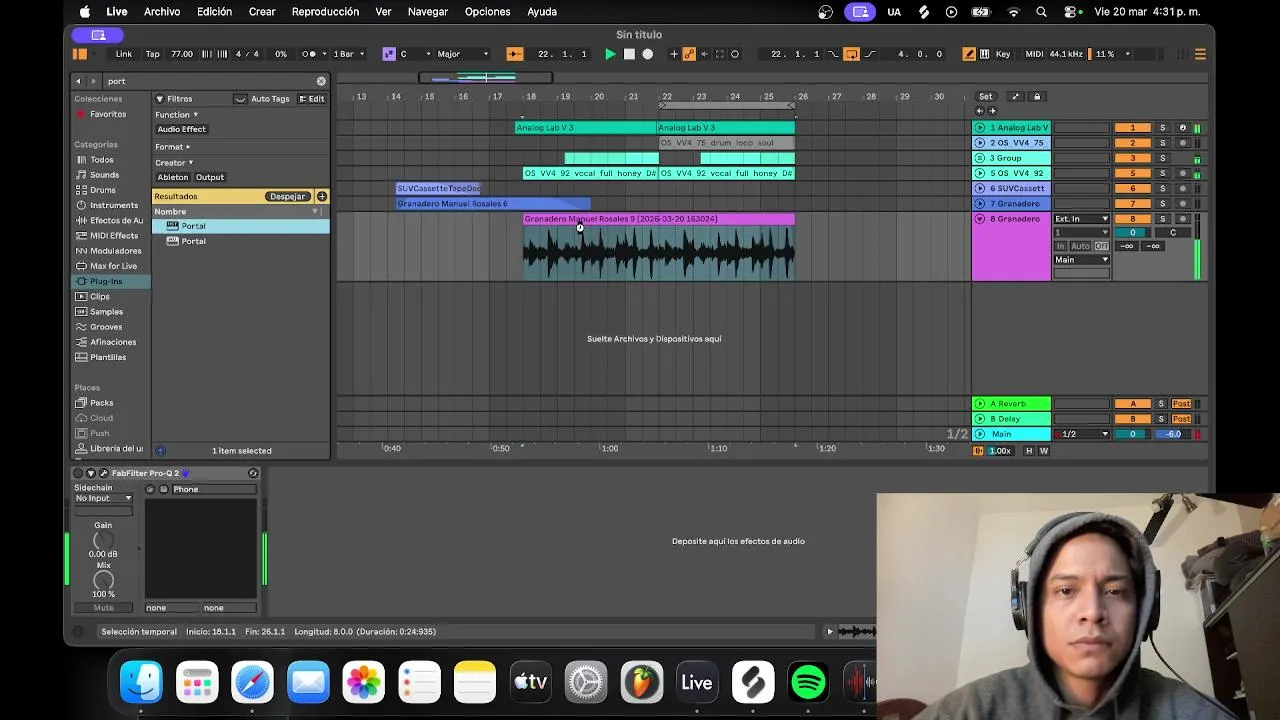
Task: Click the Main track volume -6.0
Action: [x=1173, y=434]
